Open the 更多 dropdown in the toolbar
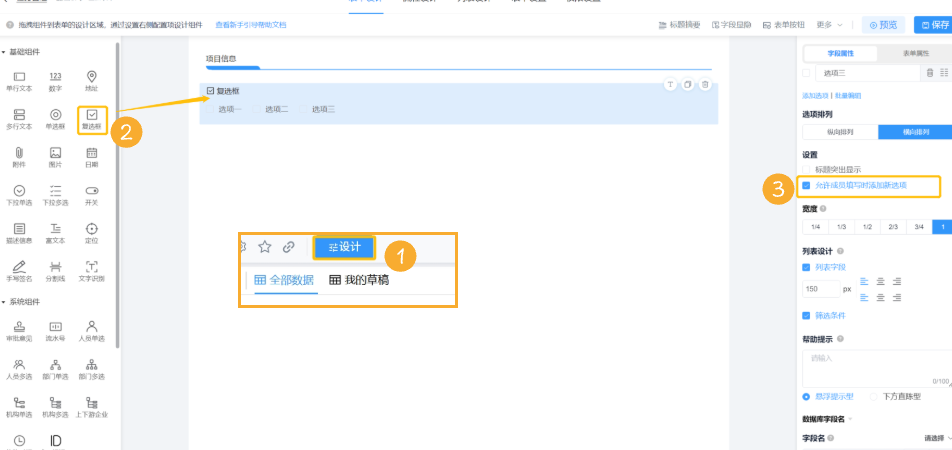The width and height of the screenshot is (952, 450). click(829, 25)
